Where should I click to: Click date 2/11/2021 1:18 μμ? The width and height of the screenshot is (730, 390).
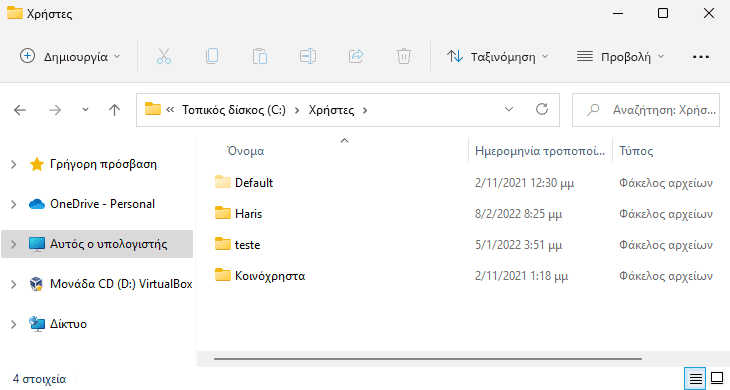pyautogui.click(x=521, y=276)
